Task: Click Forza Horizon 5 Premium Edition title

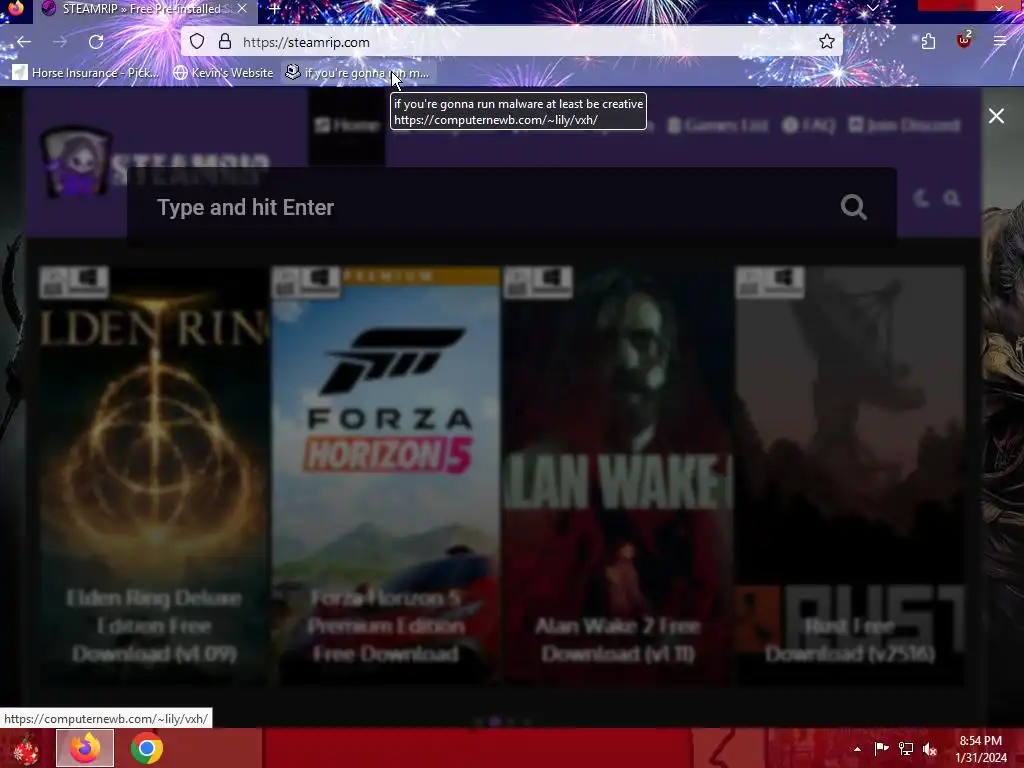Action: 386,626
